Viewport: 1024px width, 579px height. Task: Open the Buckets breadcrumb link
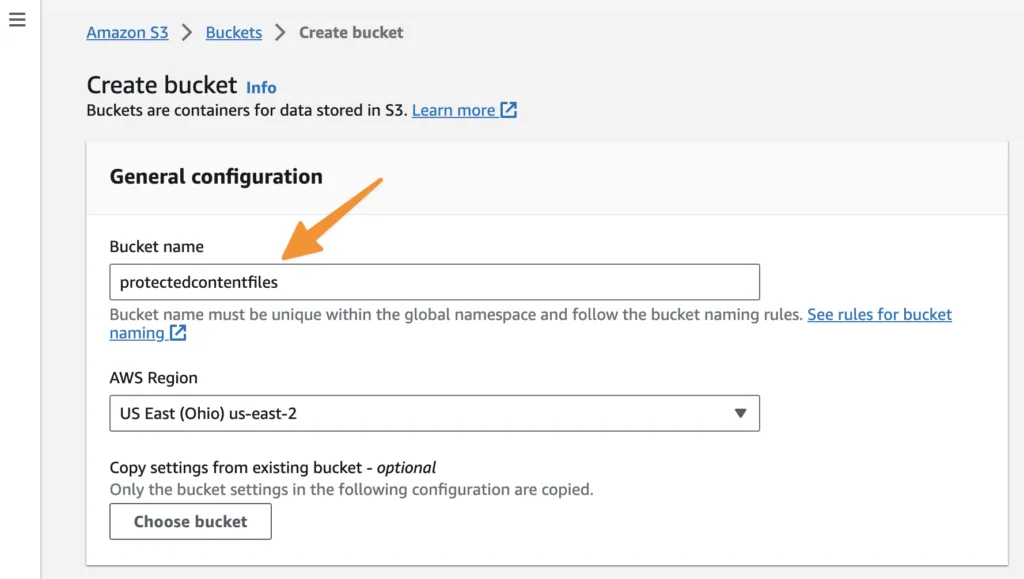[234, 33]
